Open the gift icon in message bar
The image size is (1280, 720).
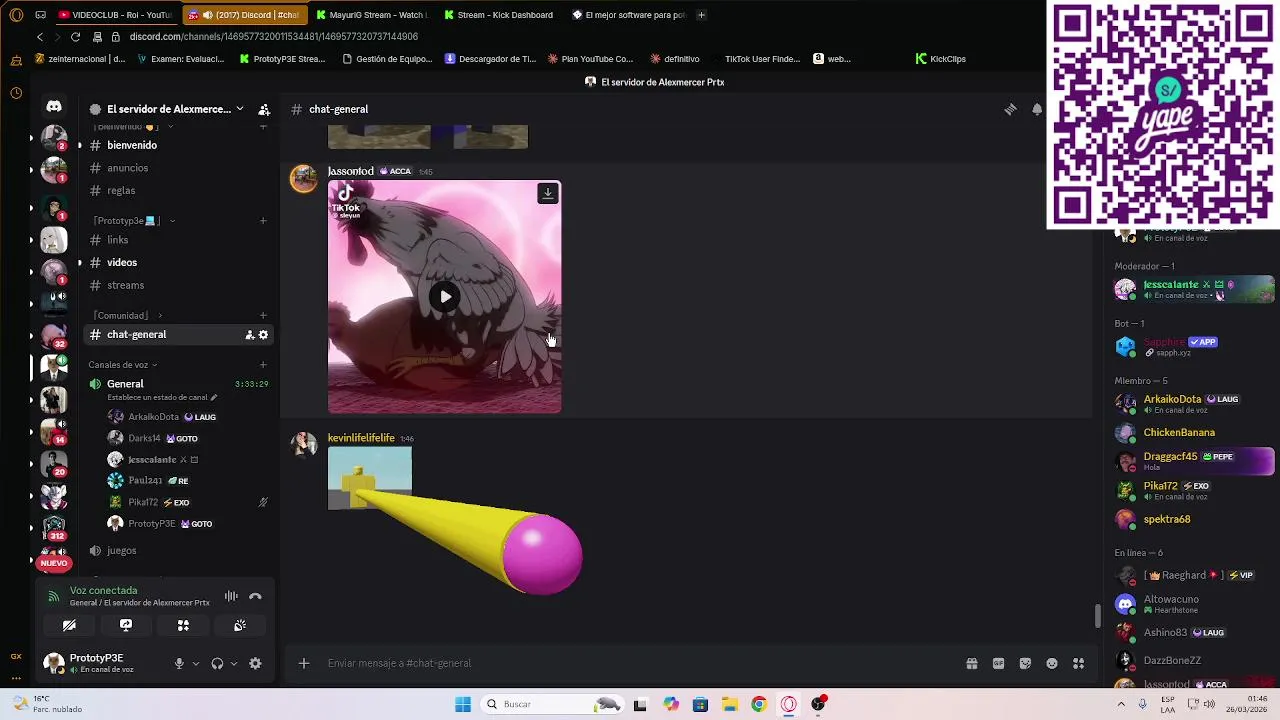coord(971,663)
